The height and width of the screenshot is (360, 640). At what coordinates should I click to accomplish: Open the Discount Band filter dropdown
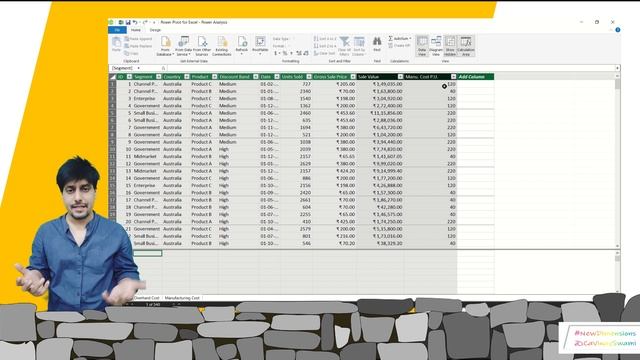[256, 77]
